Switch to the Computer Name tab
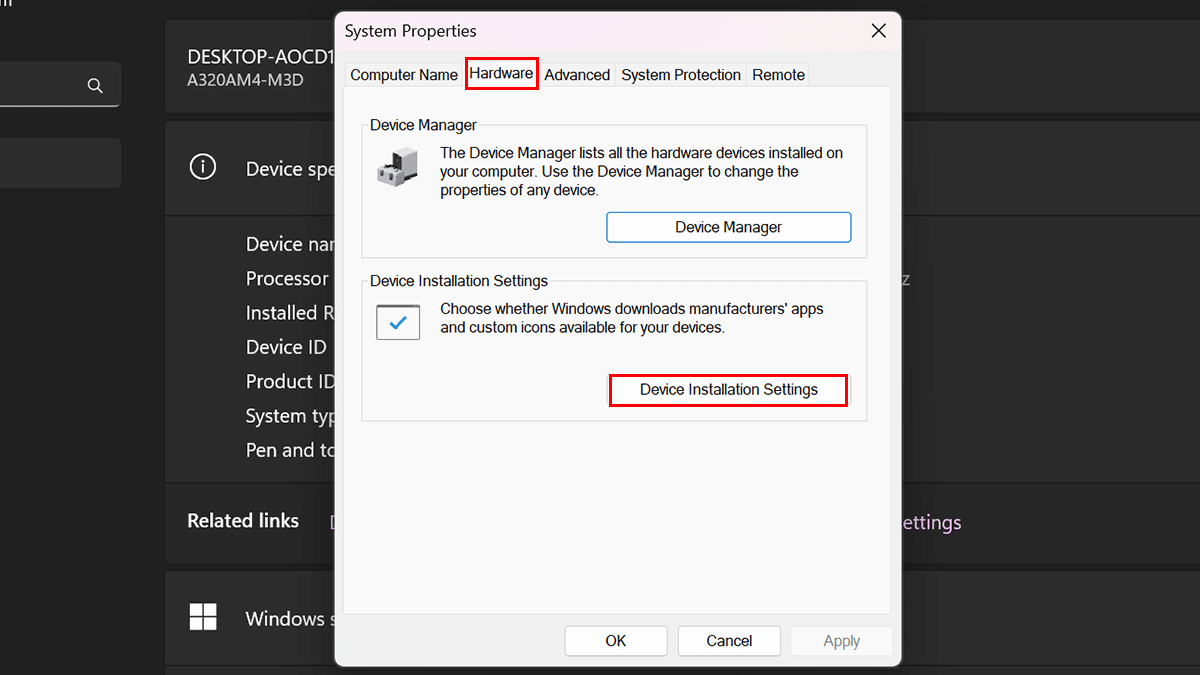 (x=404, y=75)
